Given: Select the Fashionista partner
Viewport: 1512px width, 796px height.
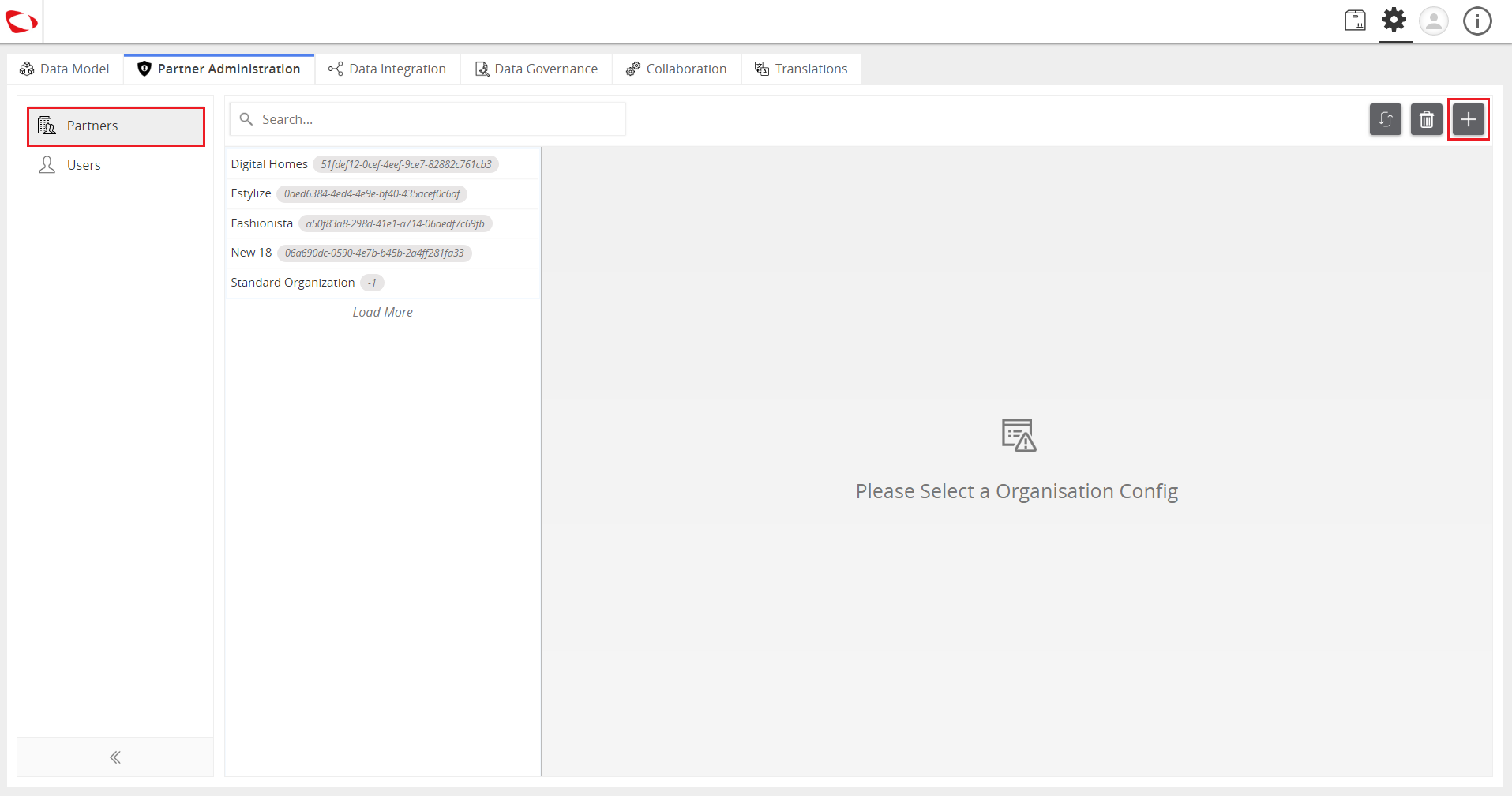Looking at the screenshot, I should click(383, 223).
